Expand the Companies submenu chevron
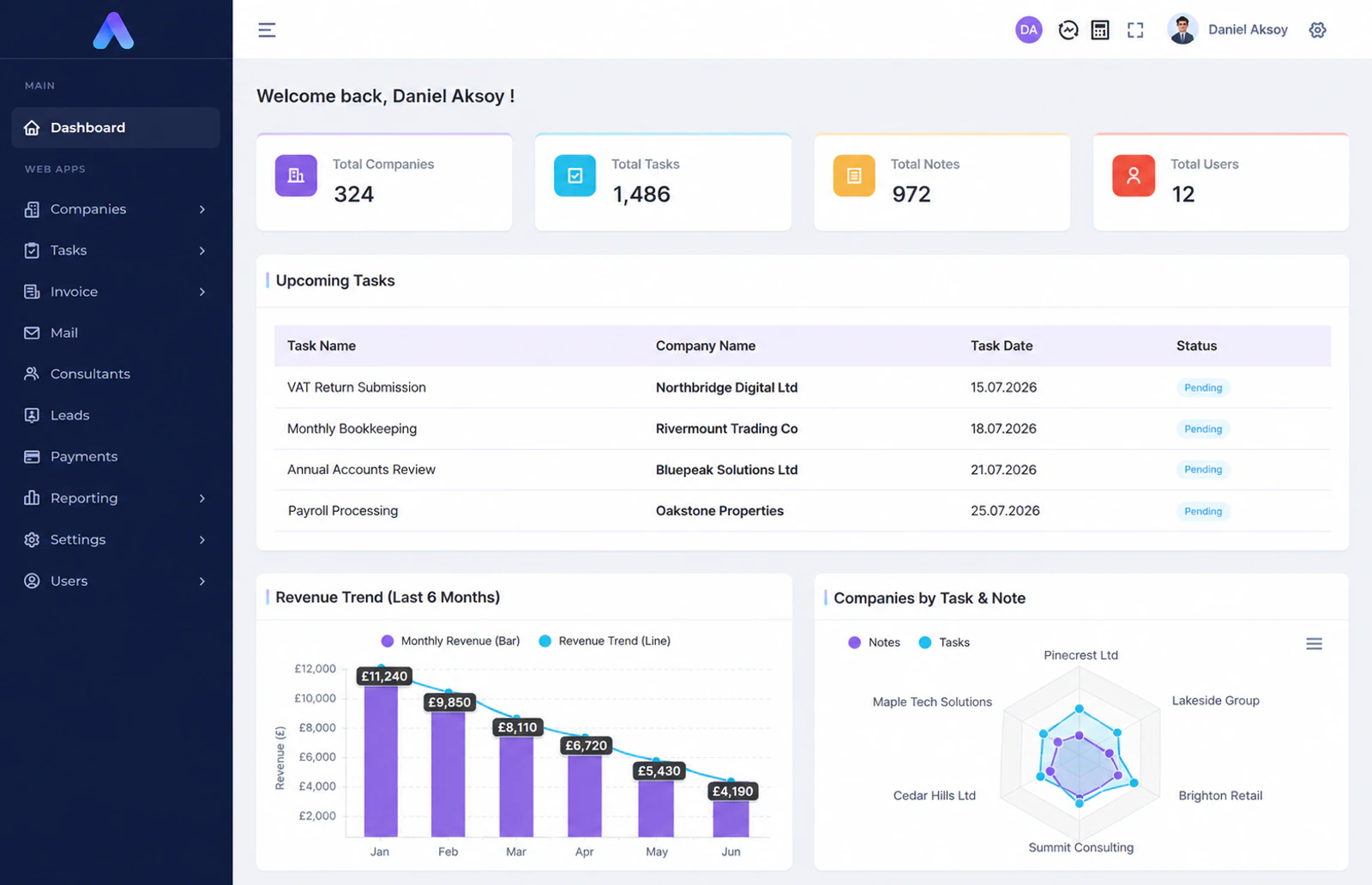1372x885 pixels. (x=202, y=209)
